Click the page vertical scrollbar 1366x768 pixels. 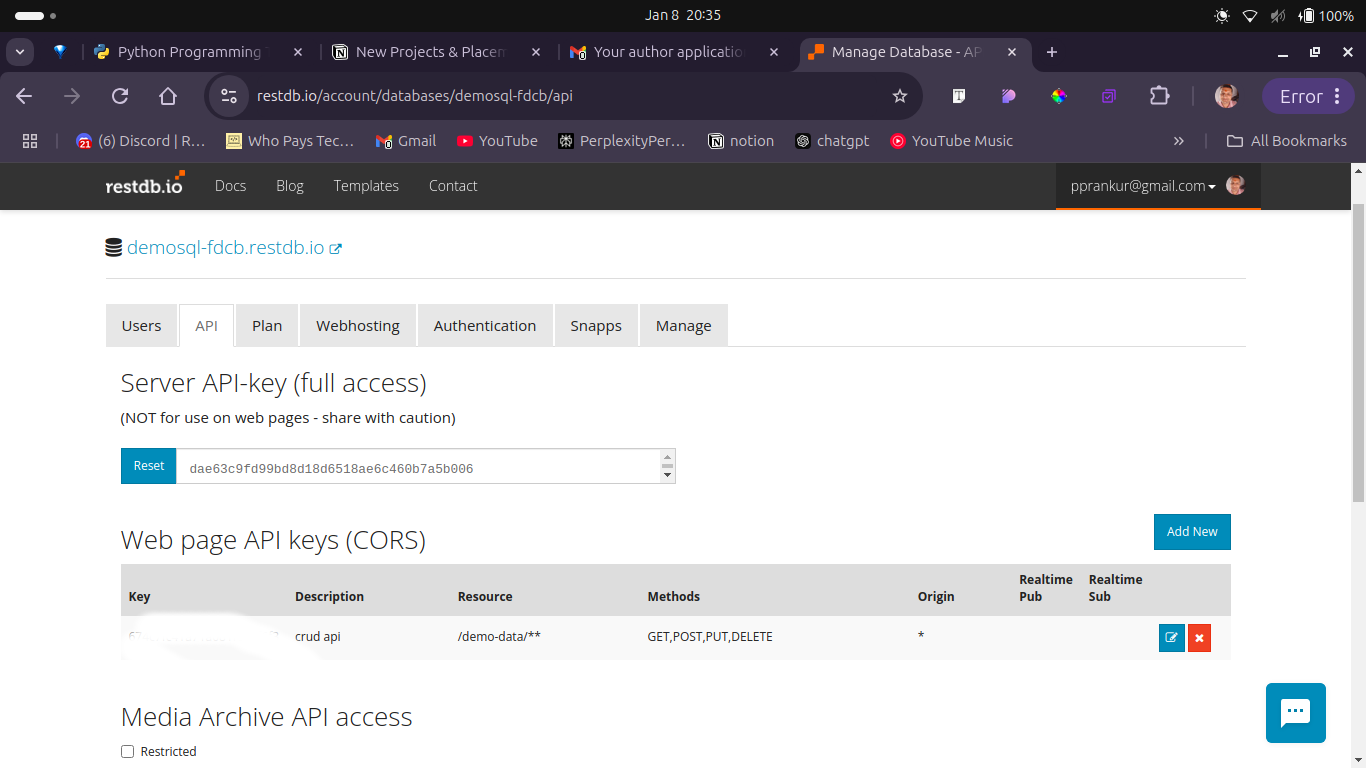pos(1358,352)
